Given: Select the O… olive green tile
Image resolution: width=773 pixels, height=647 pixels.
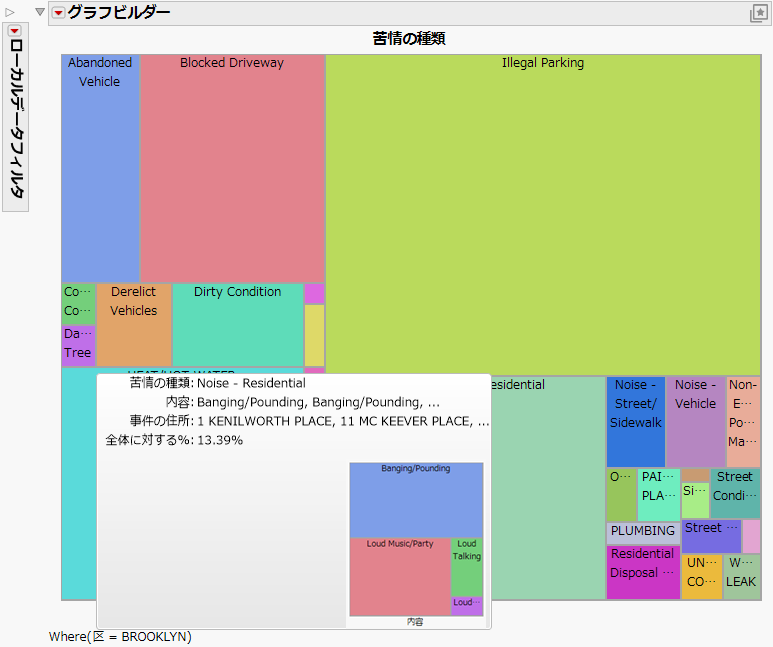Looking at the screenshot, I should pyautogui.click(x=622, y=495).
